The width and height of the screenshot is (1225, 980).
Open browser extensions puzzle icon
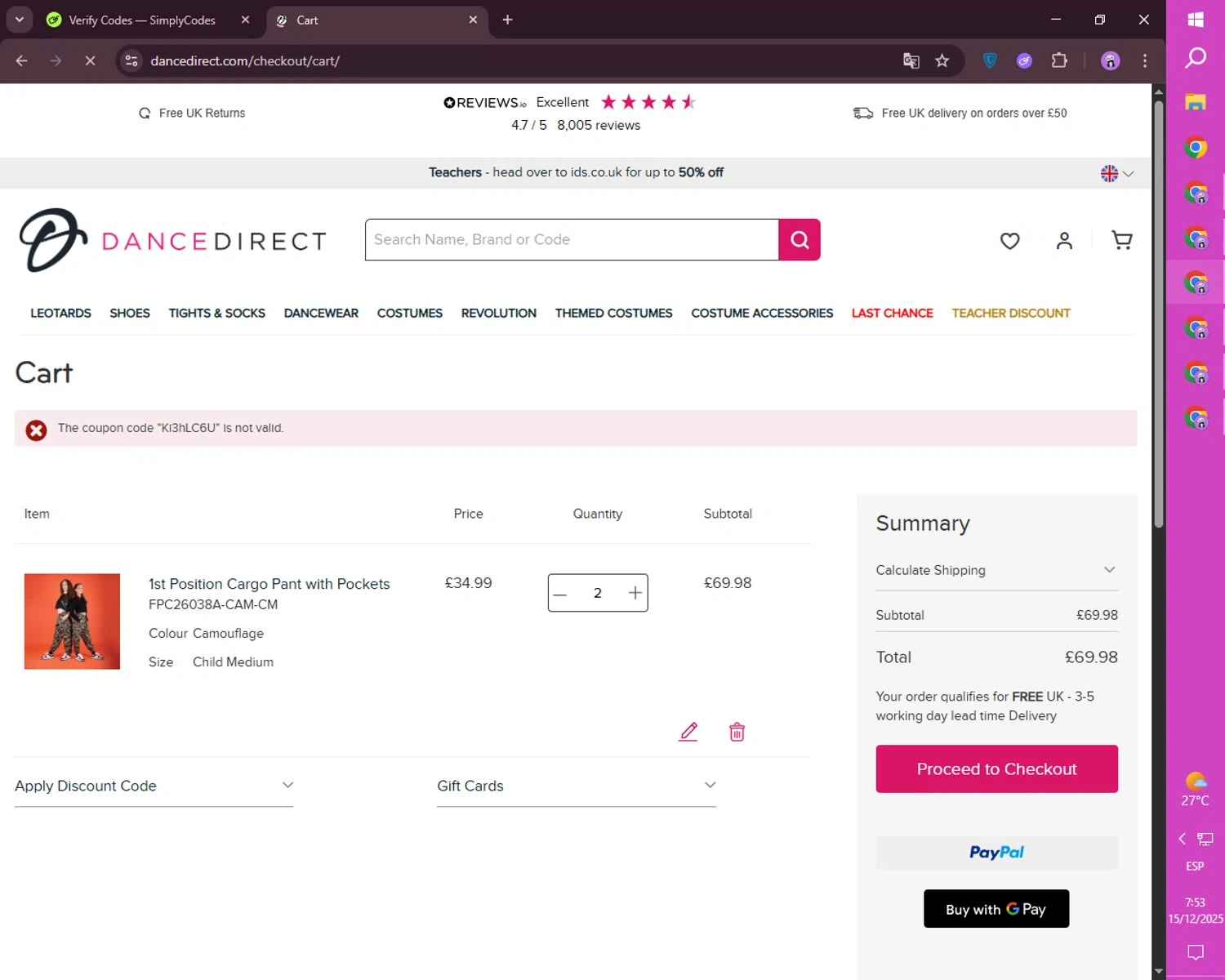1059,60
